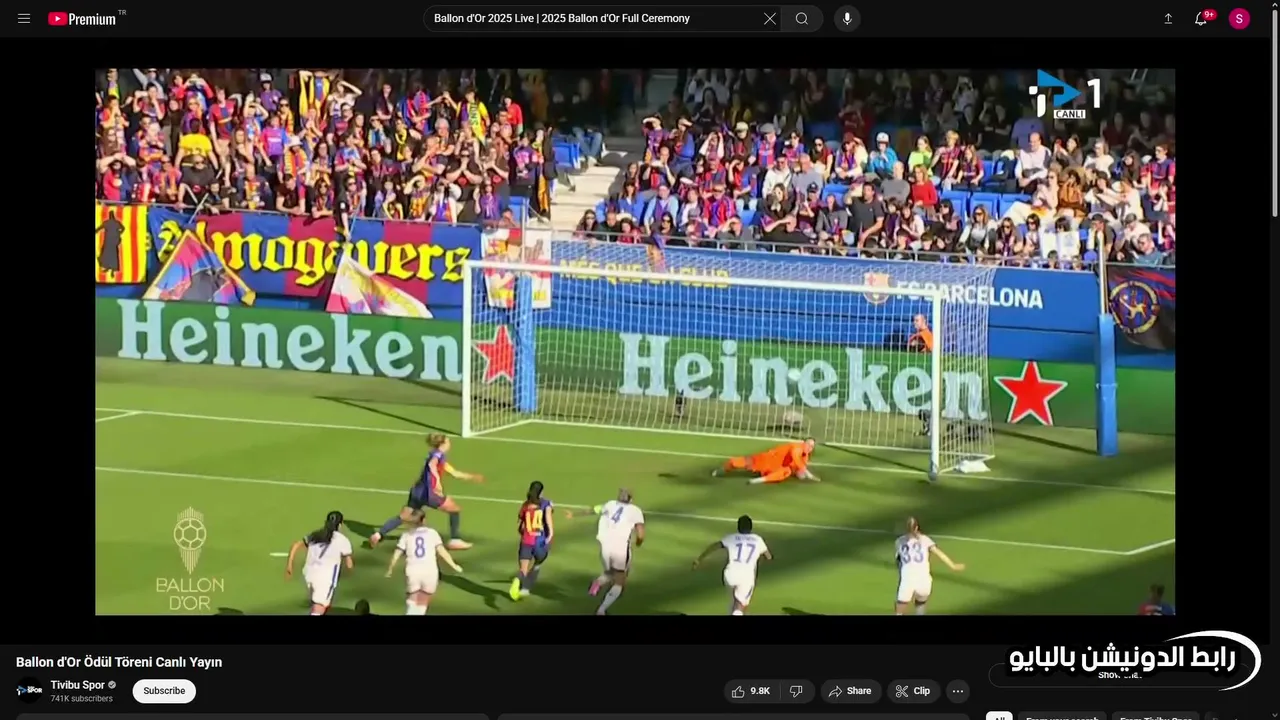Create a Clip of the video

pyautogui.click(x=913, y=691)
